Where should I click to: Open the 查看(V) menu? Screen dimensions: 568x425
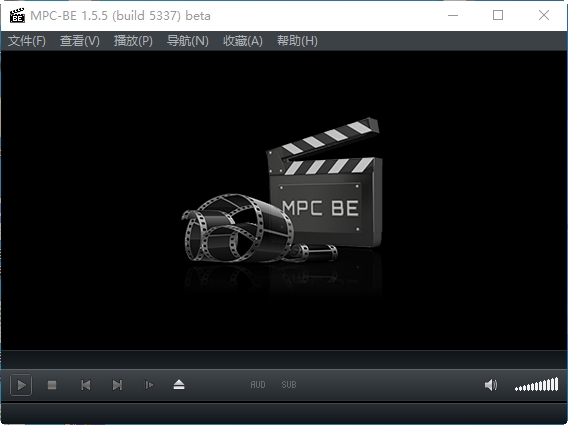[80, 41]
